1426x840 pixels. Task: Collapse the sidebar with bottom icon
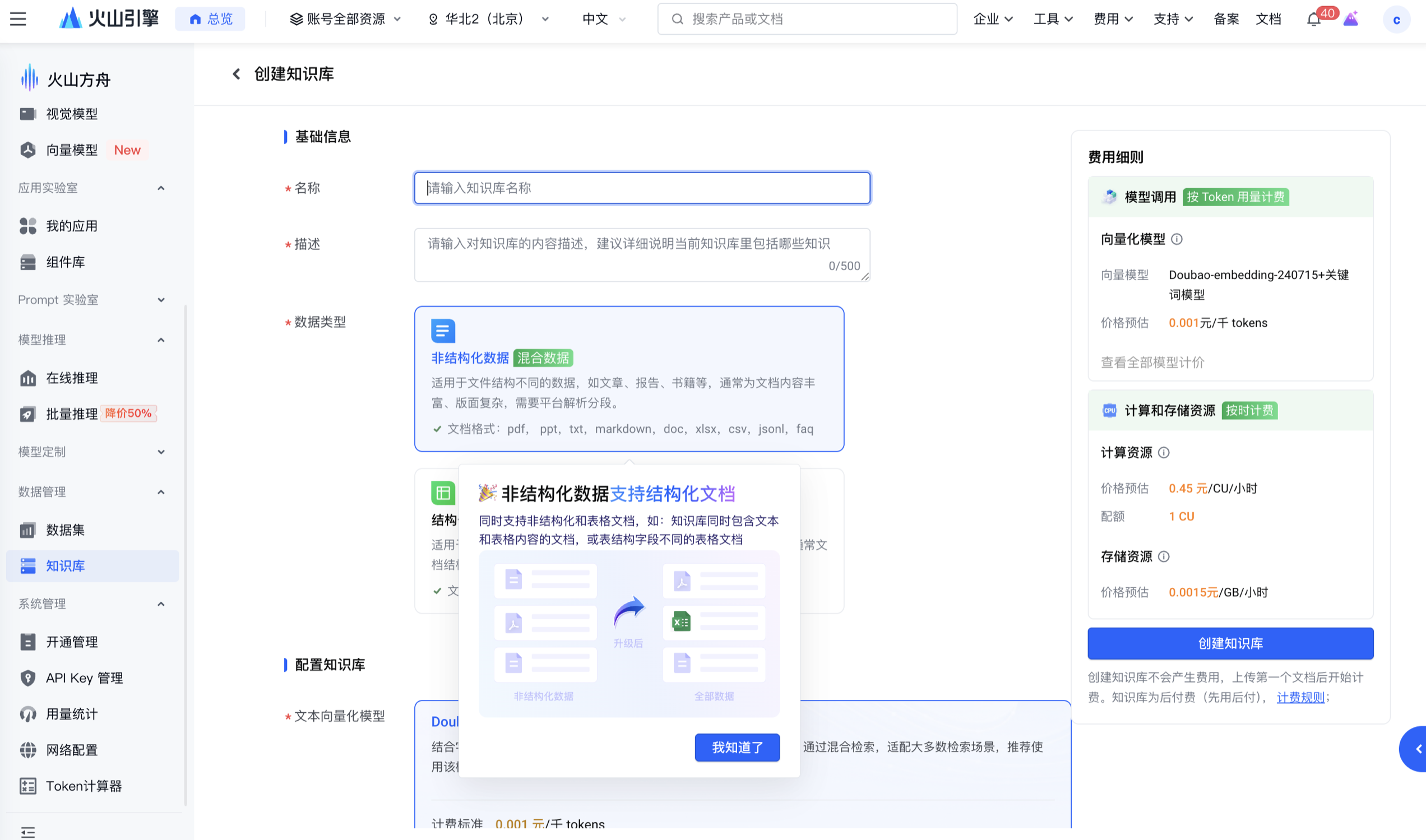click(x=27, y=832)
